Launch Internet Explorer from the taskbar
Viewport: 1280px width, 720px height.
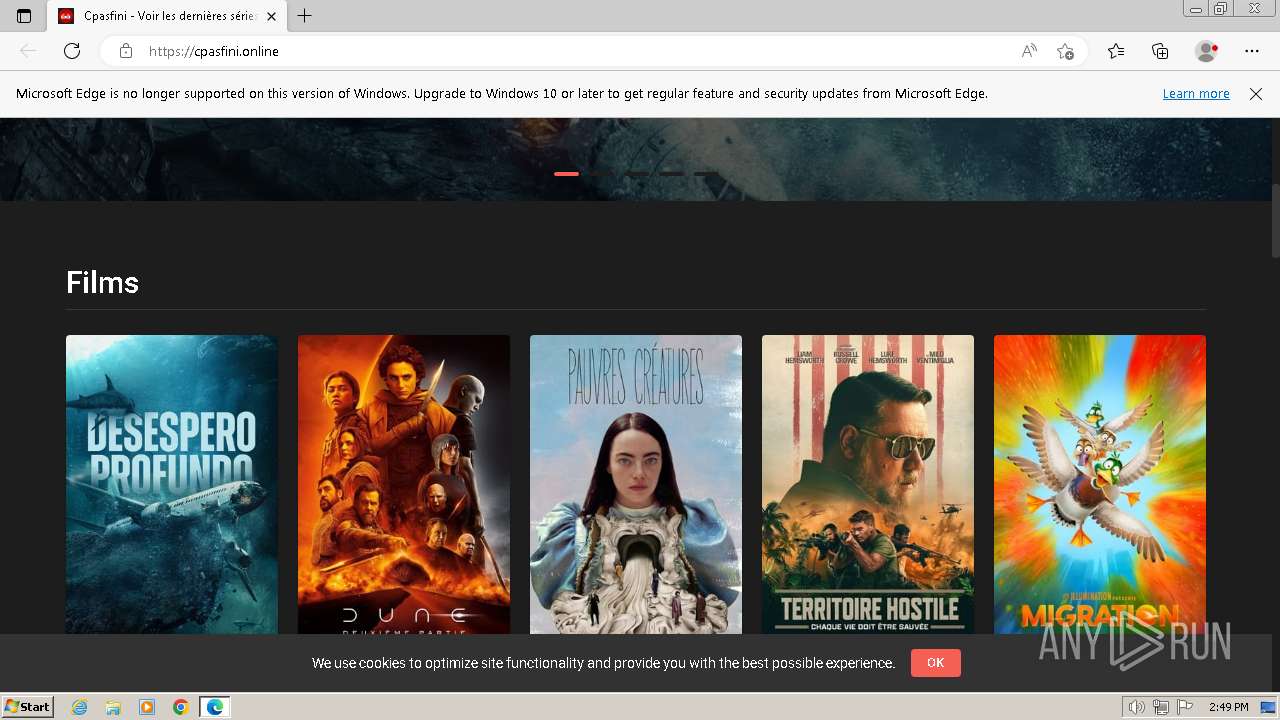(80, 707)
